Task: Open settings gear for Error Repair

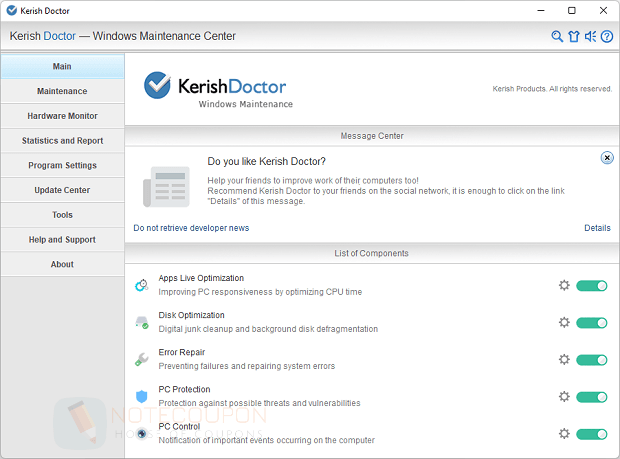Action: tap(564, 359)
